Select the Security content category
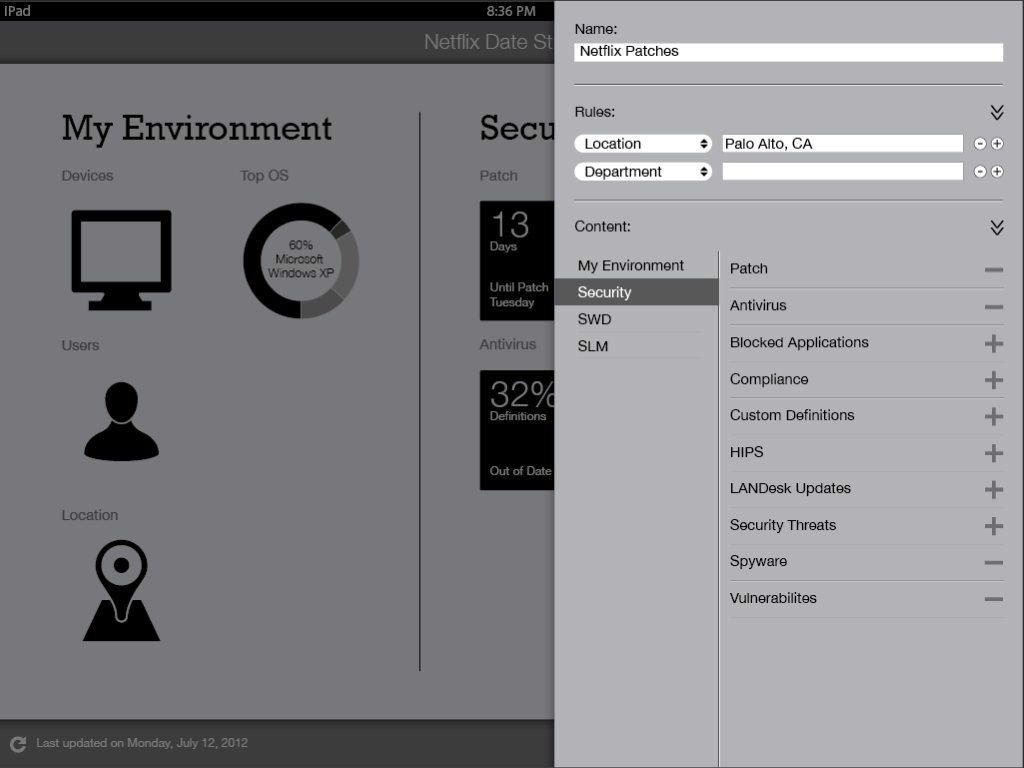 point(637,292)
